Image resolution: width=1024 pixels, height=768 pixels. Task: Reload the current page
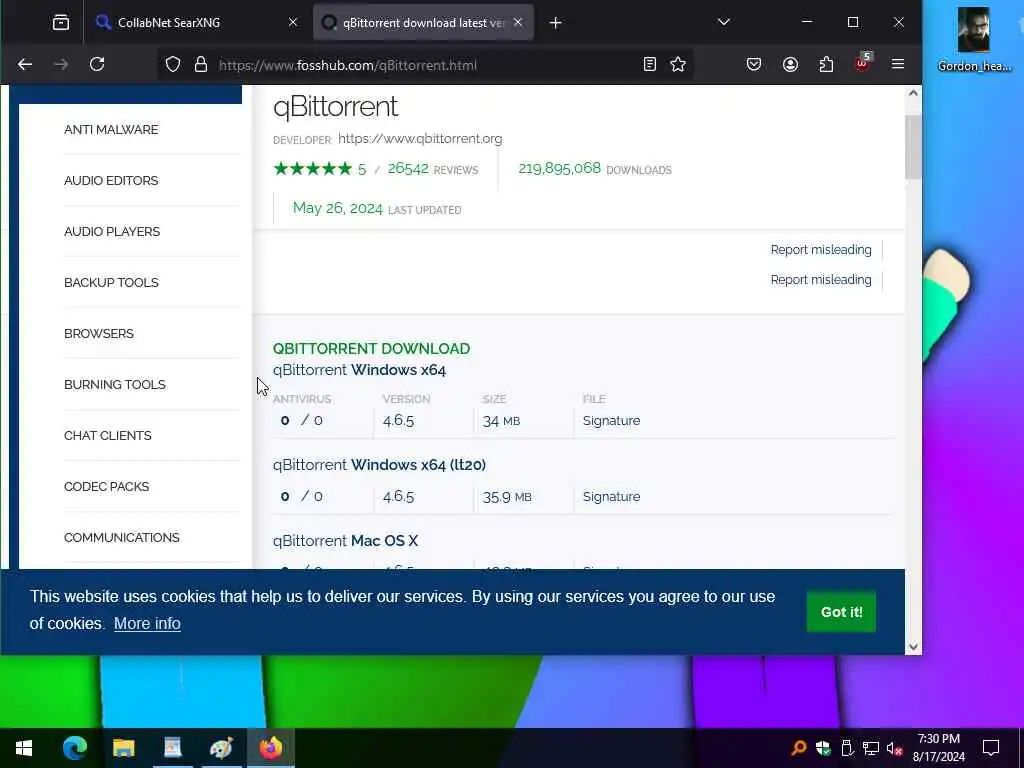click(97, 64)
